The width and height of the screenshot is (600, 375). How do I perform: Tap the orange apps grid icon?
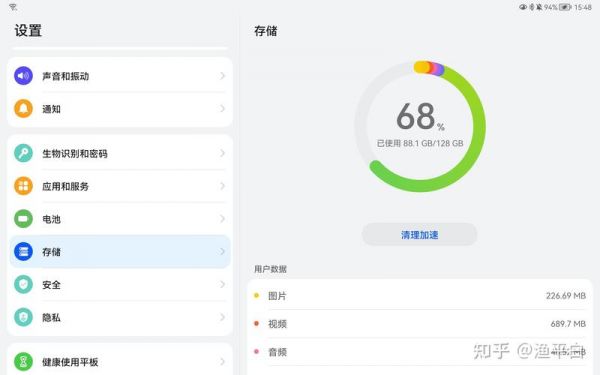[23, 186]
